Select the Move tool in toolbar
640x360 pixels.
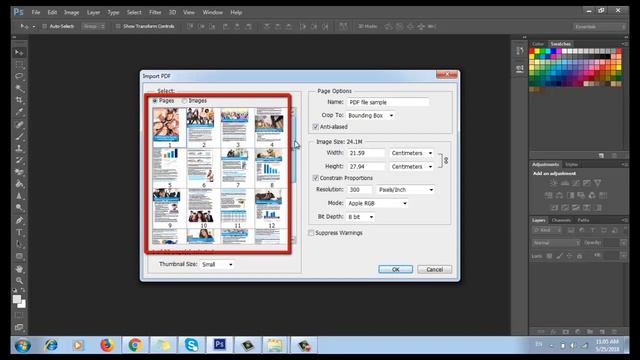tap(19, 53)
